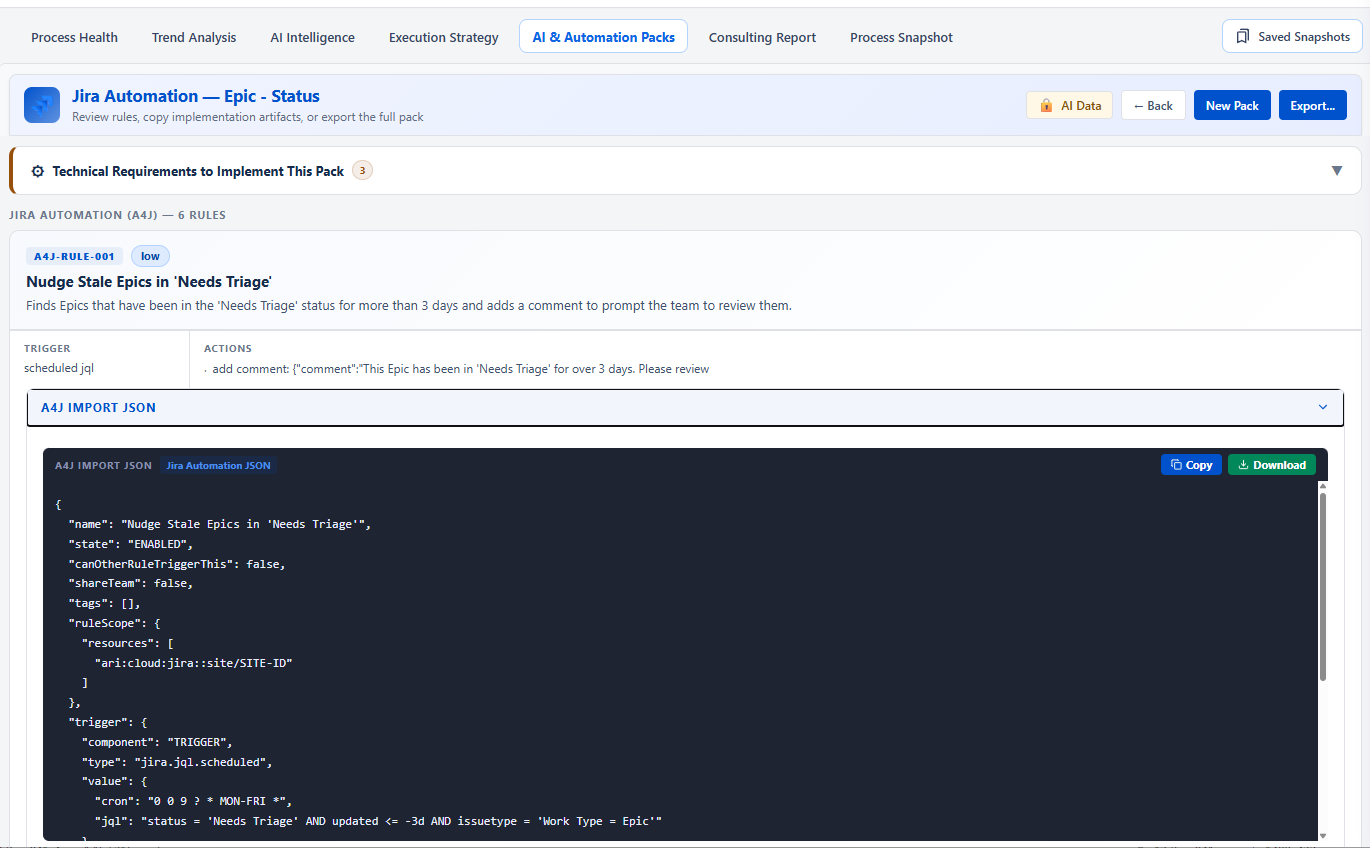Click the subtitle 'Review rules, copy implementation artifacts'

(x=248, y=117)
